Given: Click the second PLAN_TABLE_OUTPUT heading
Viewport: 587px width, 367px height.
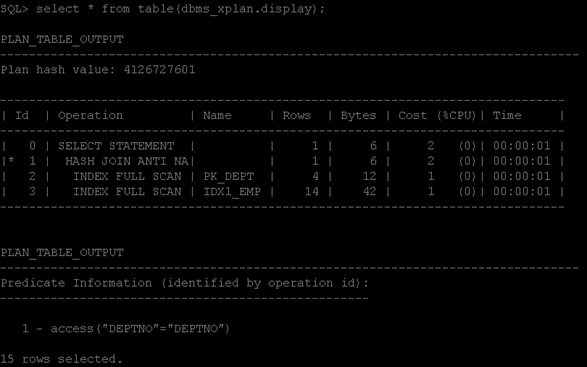Looking at the screenshot, I should click(62, 252).
